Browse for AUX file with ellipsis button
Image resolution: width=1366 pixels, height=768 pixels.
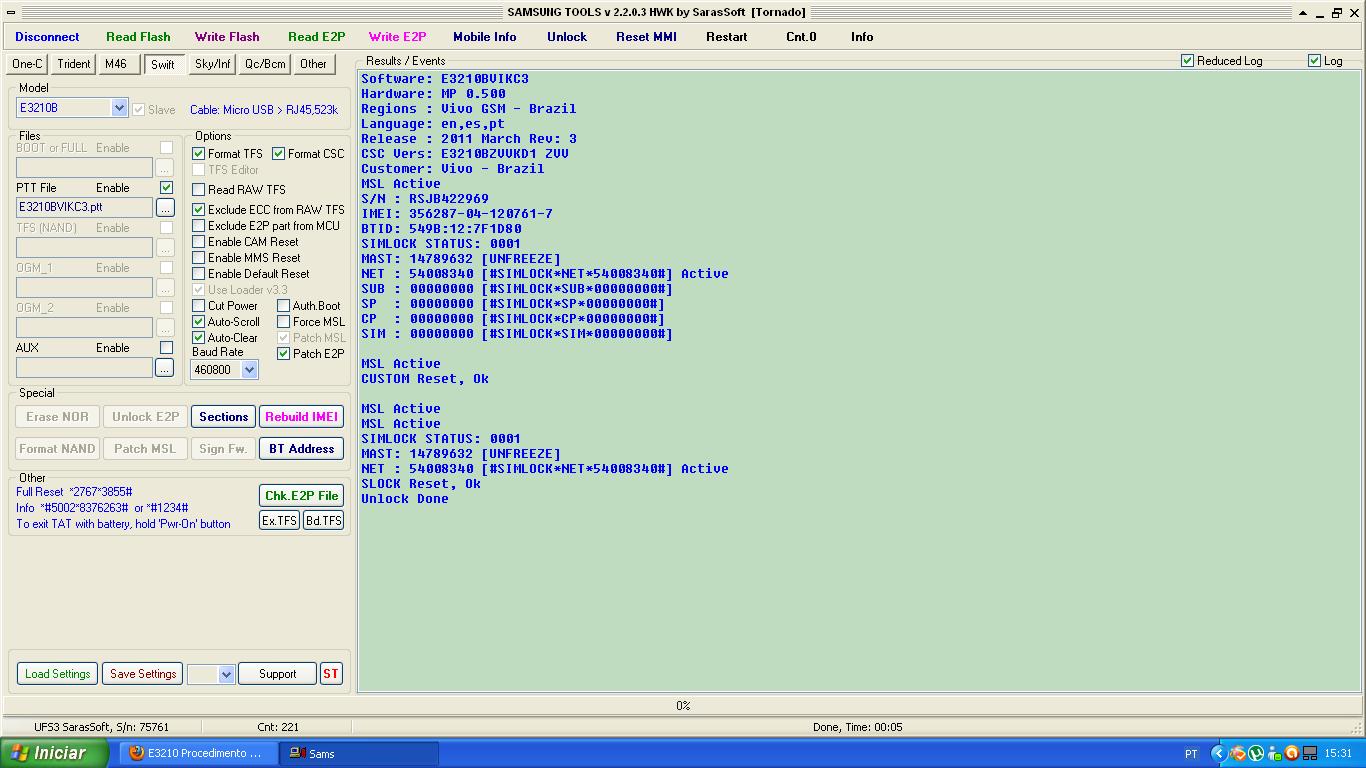pyautogui.click(x=165, y=367)
